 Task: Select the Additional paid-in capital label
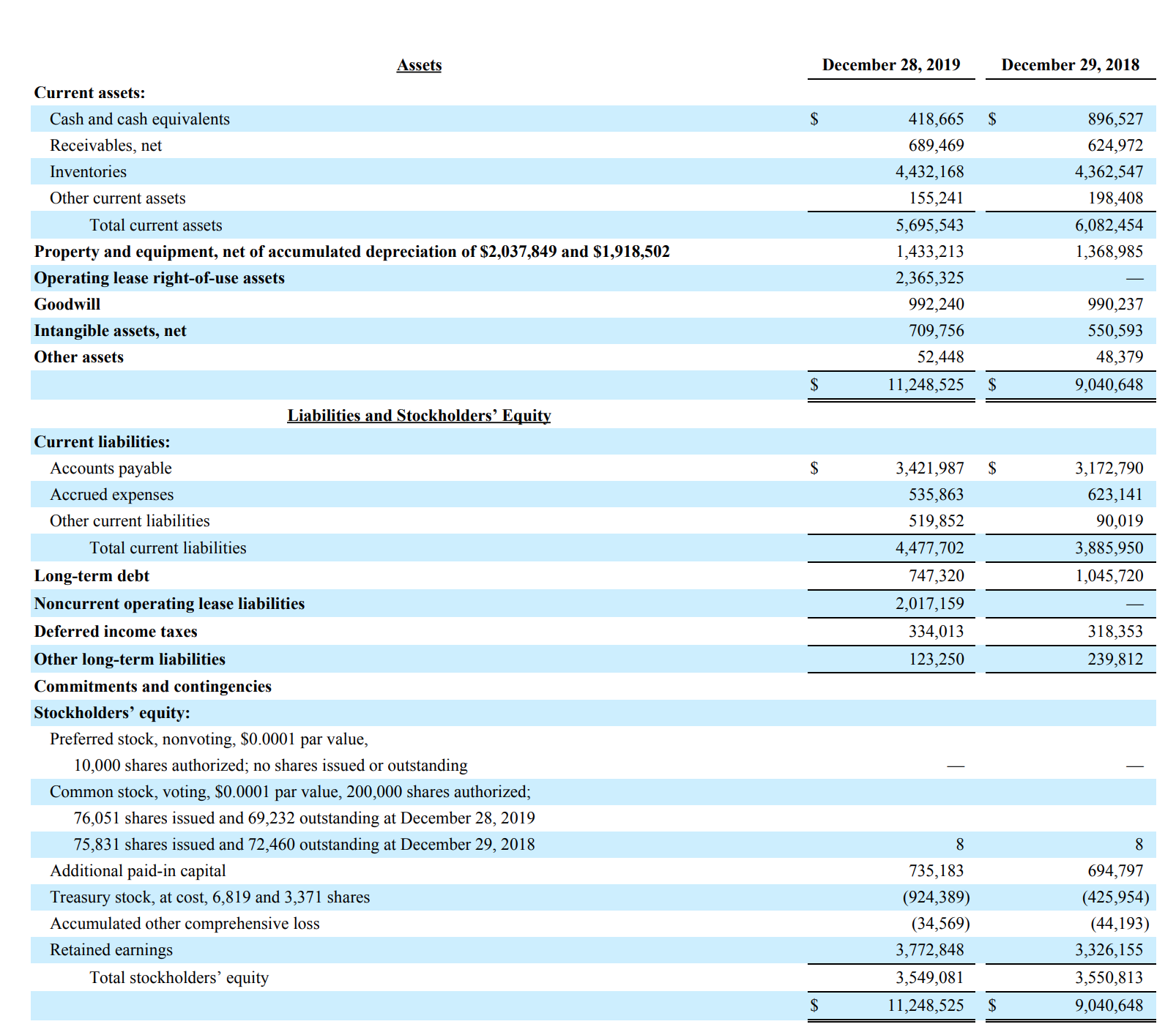click(138, 871)
